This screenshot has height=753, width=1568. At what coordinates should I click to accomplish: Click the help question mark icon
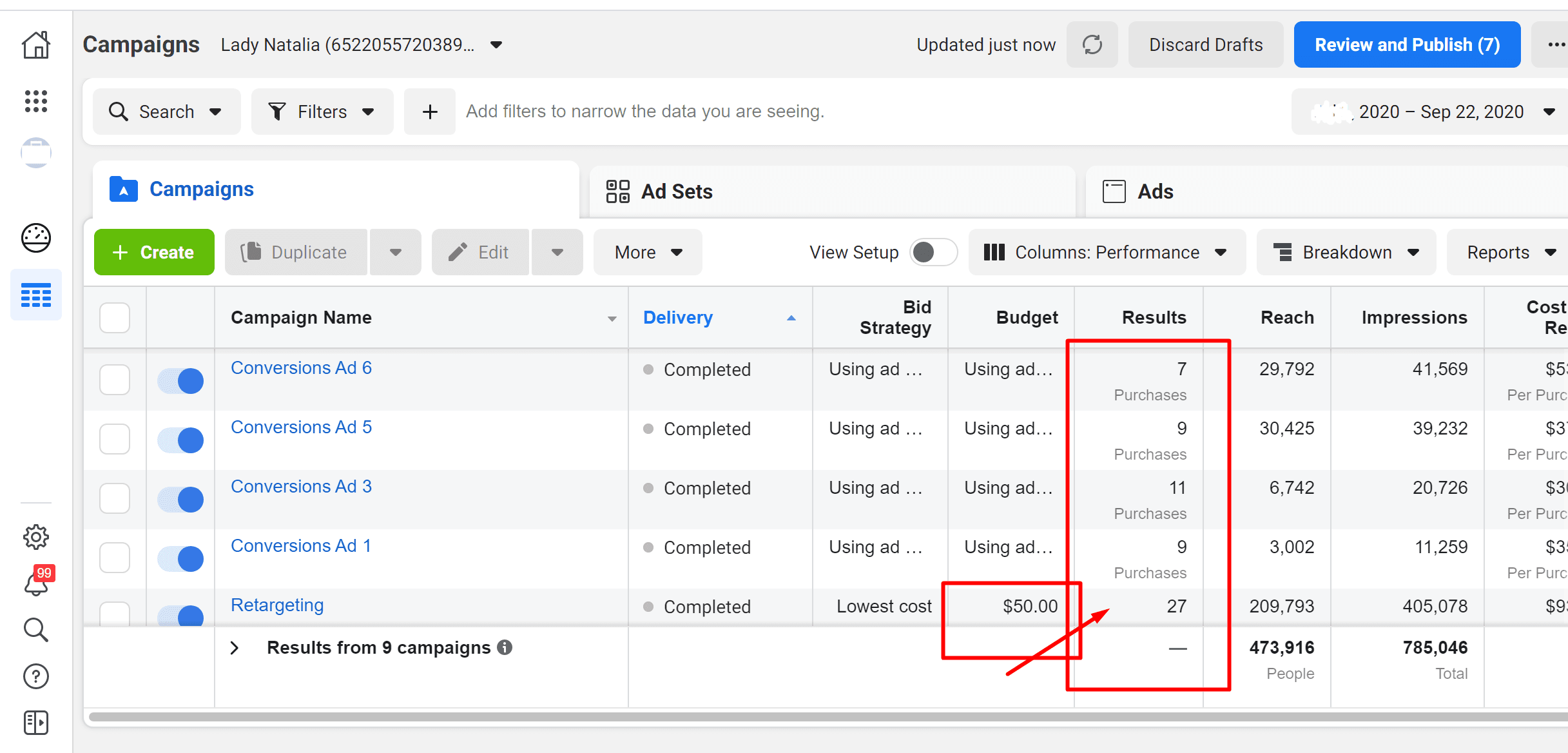(36, 676)
